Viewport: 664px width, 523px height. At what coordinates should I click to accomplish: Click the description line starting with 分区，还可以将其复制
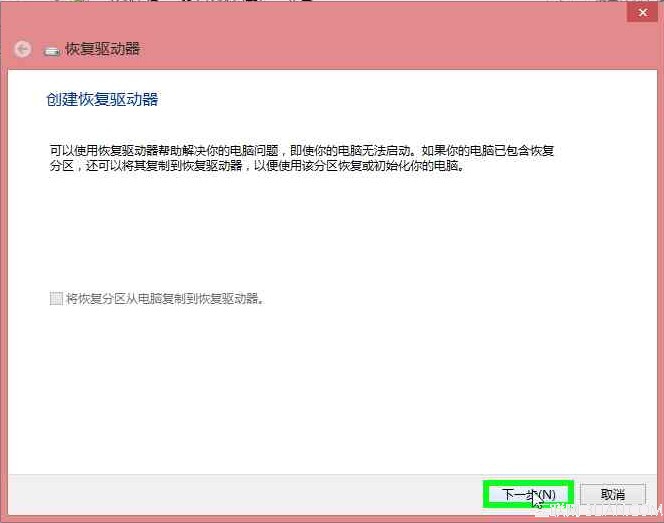coord(257,166)
